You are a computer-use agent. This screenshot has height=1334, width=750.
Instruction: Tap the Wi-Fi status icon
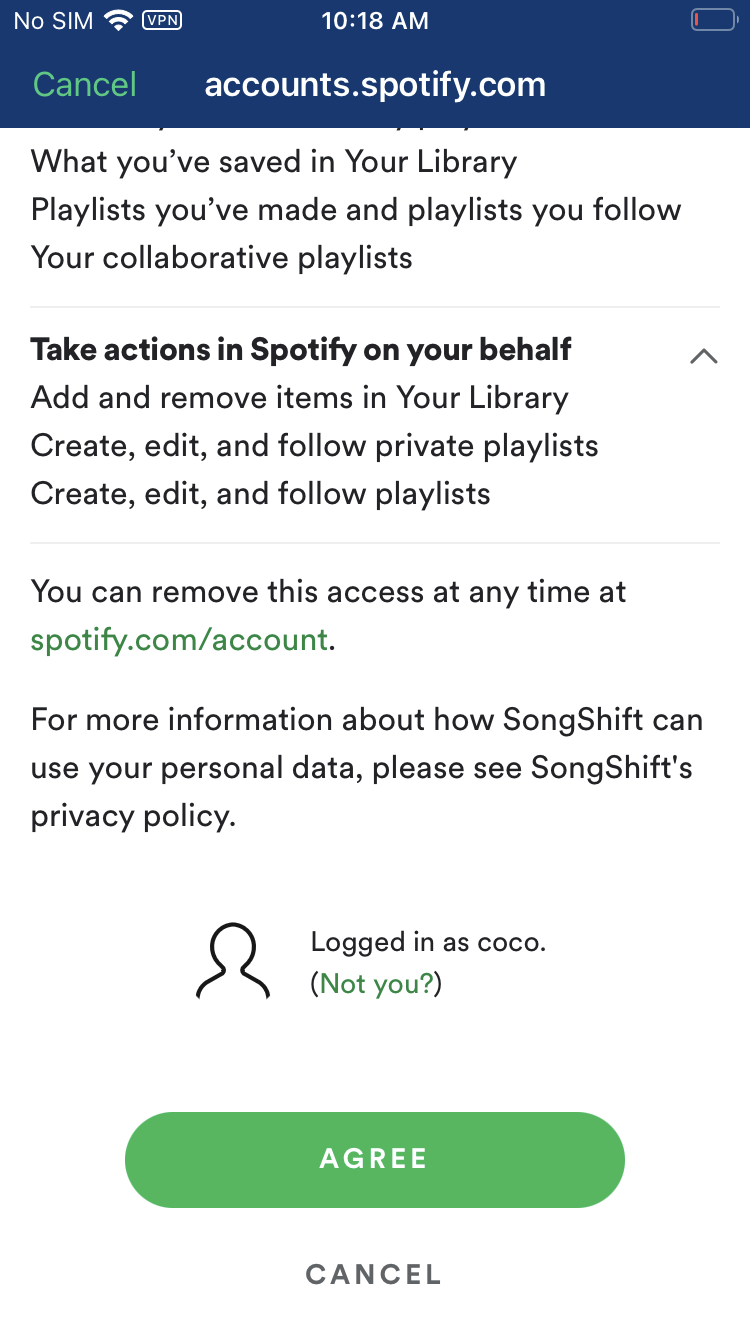(x=119, y=21)
